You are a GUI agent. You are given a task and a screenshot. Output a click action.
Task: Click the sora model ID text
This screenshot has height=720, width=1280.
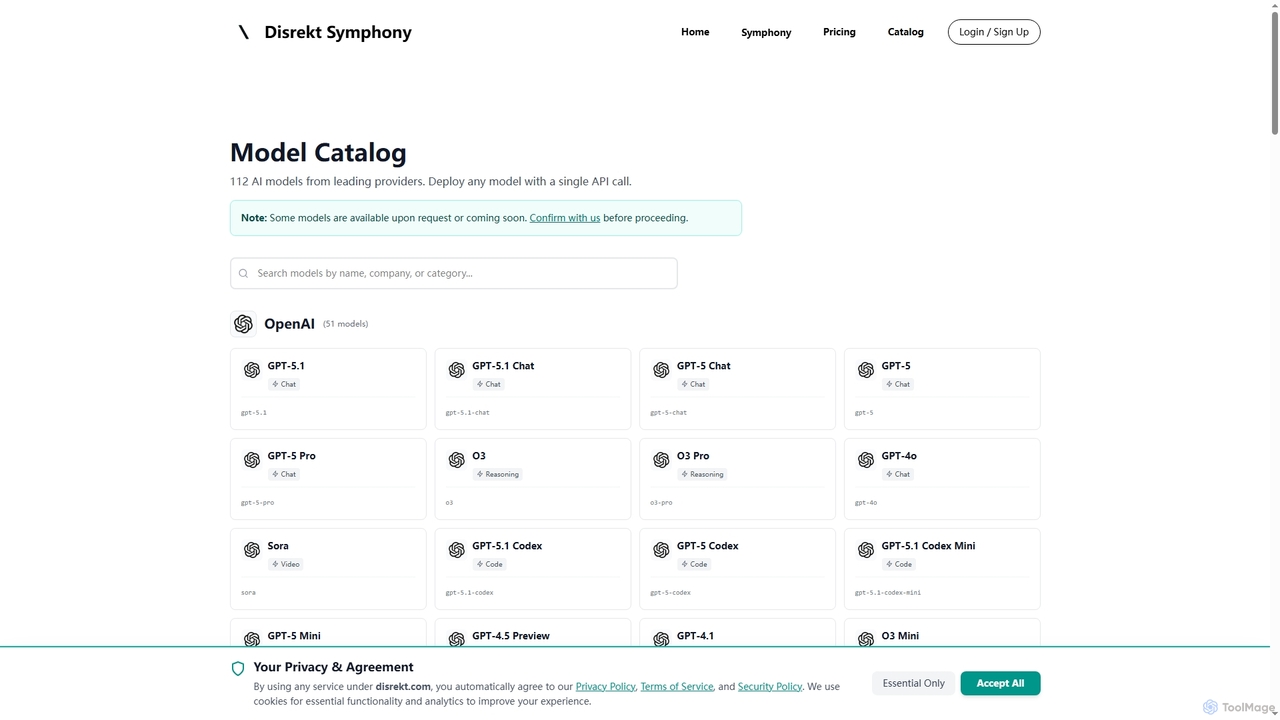click(248, 592)
